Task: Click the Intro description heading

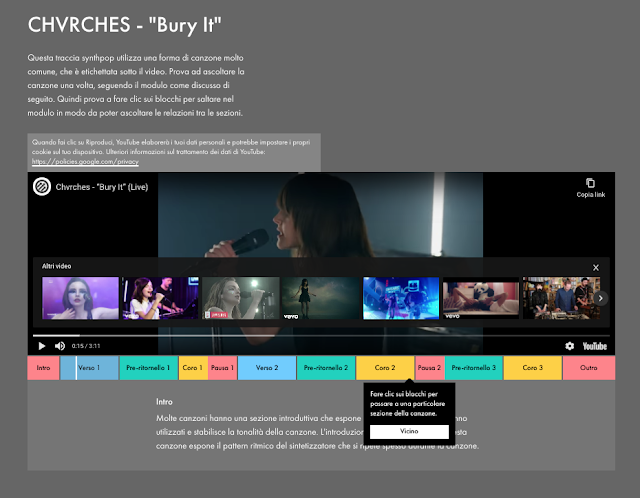Action: coord(164,402)
